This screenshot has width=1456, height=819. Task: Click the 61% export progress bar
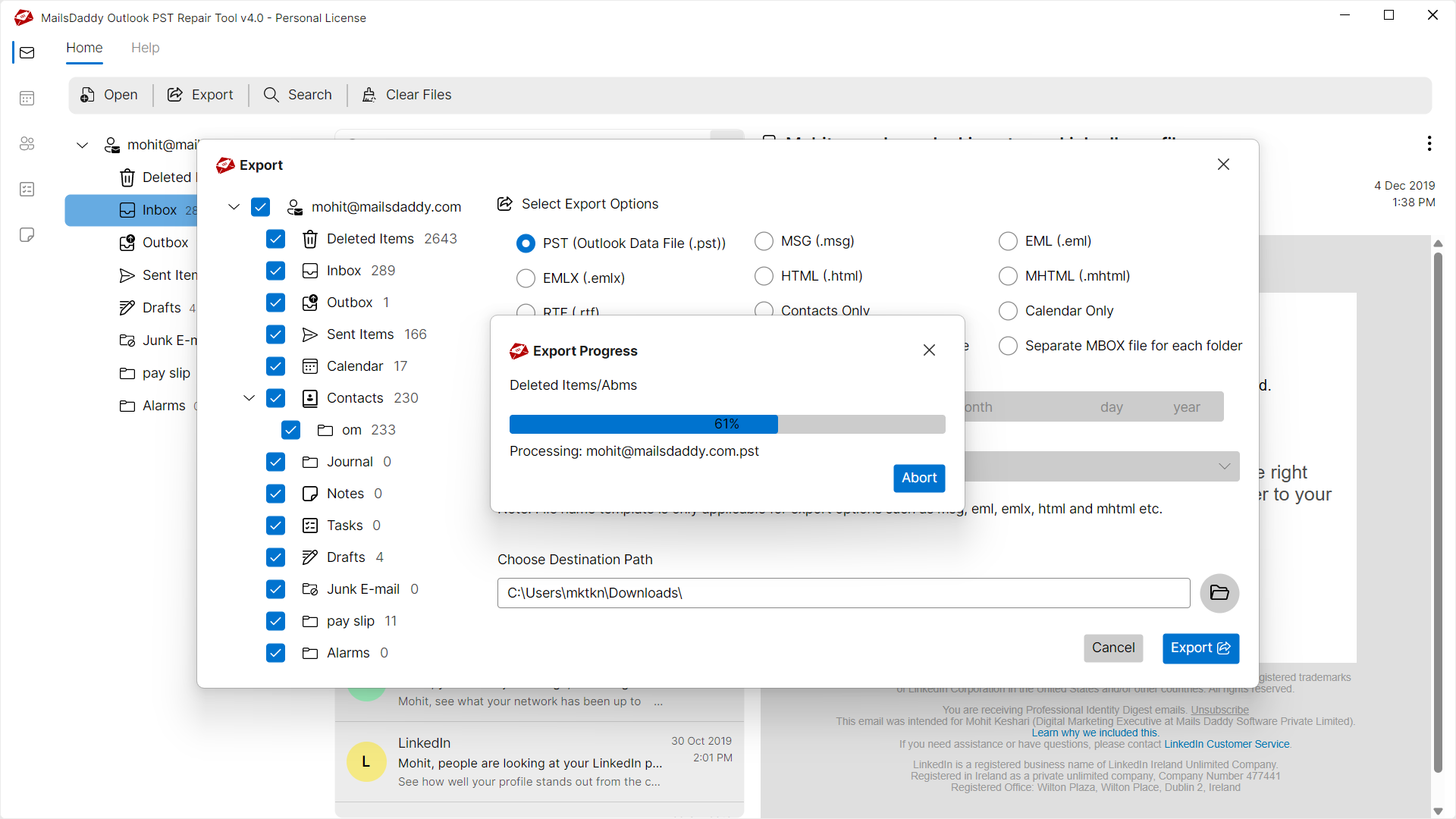pyautogui.click(x=727, y=424)
